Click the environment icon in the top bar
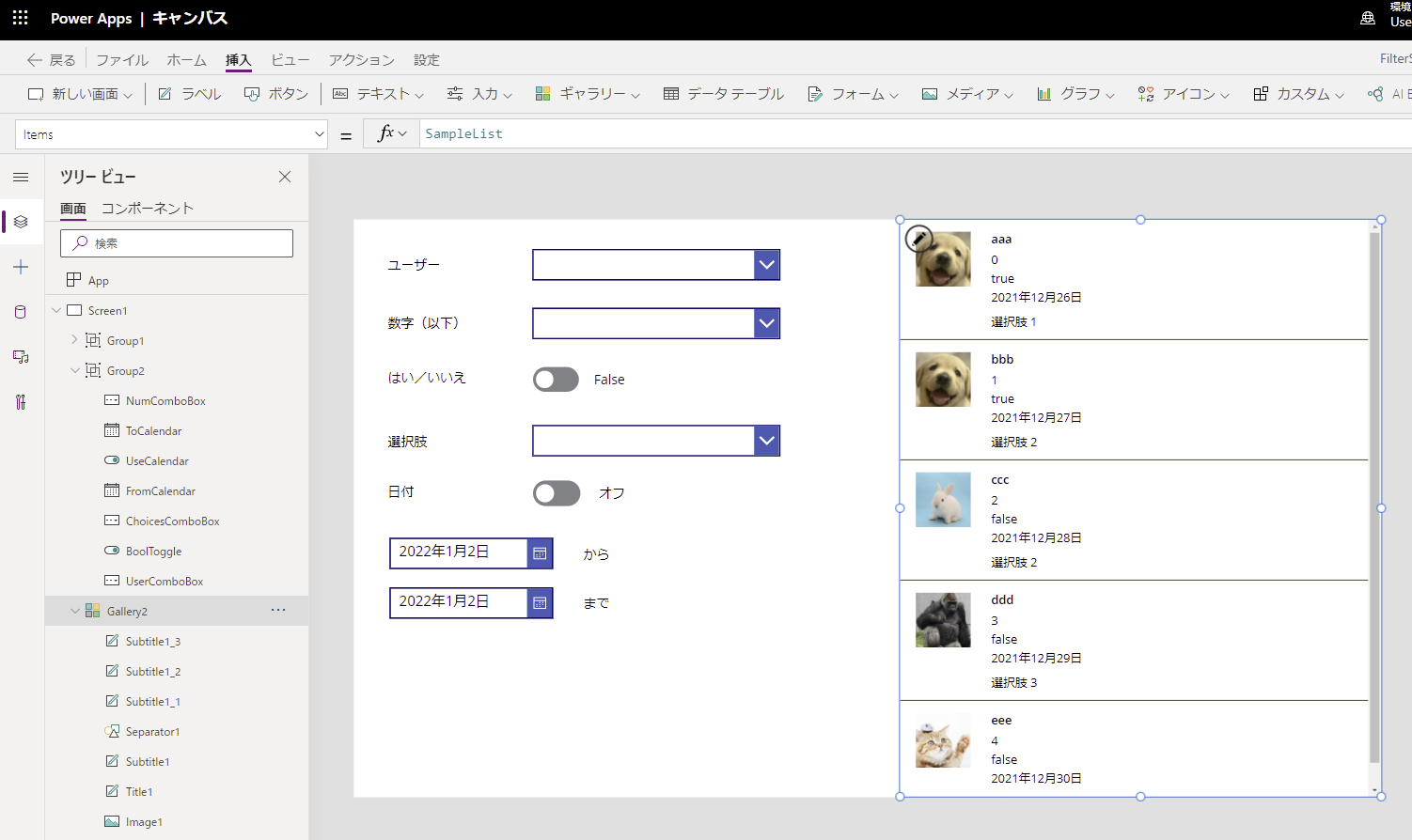 click(x=1368, y=18)
